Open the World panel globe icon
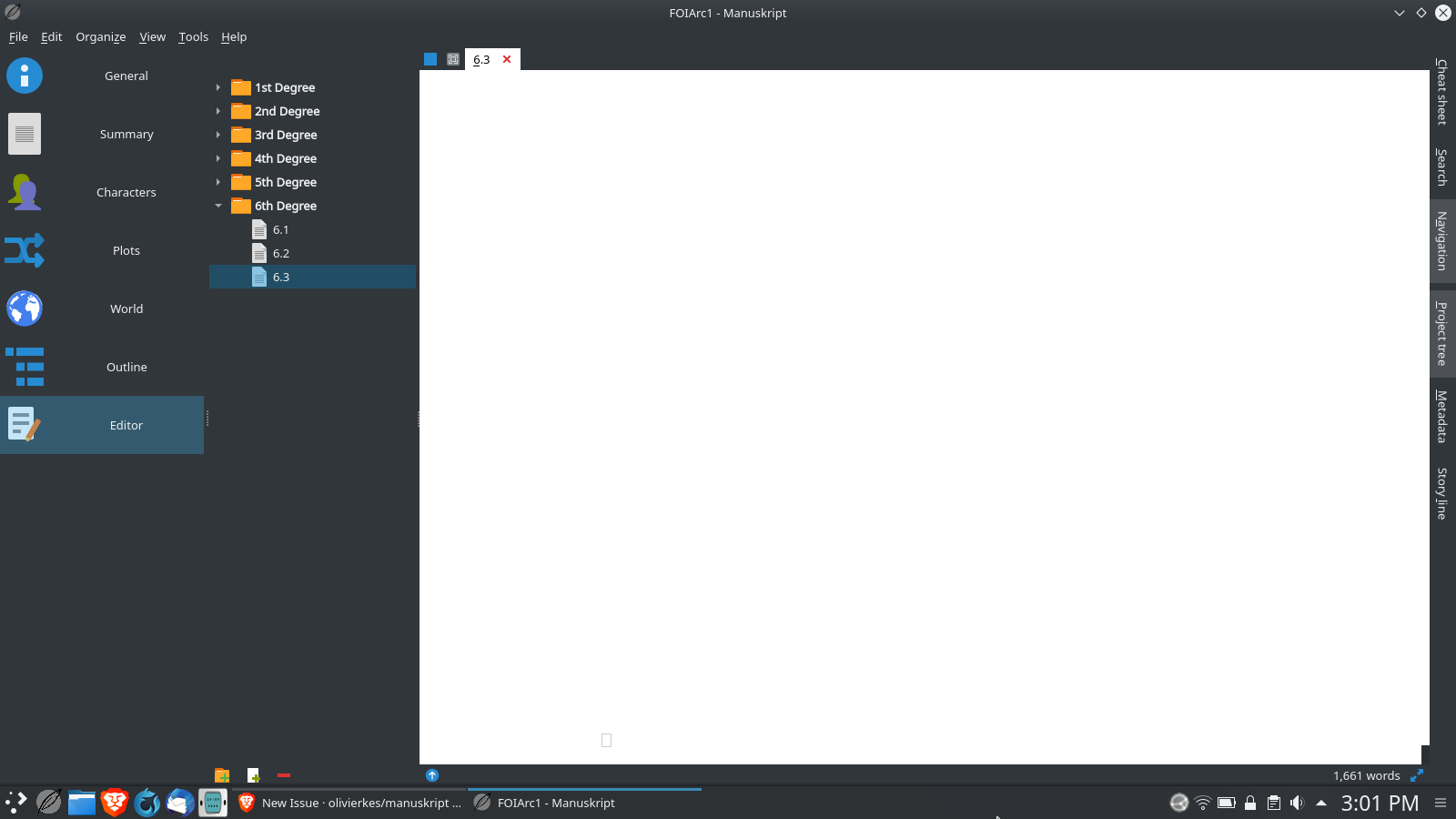This screenshot has width=1456, height=819. pos(24,308)
